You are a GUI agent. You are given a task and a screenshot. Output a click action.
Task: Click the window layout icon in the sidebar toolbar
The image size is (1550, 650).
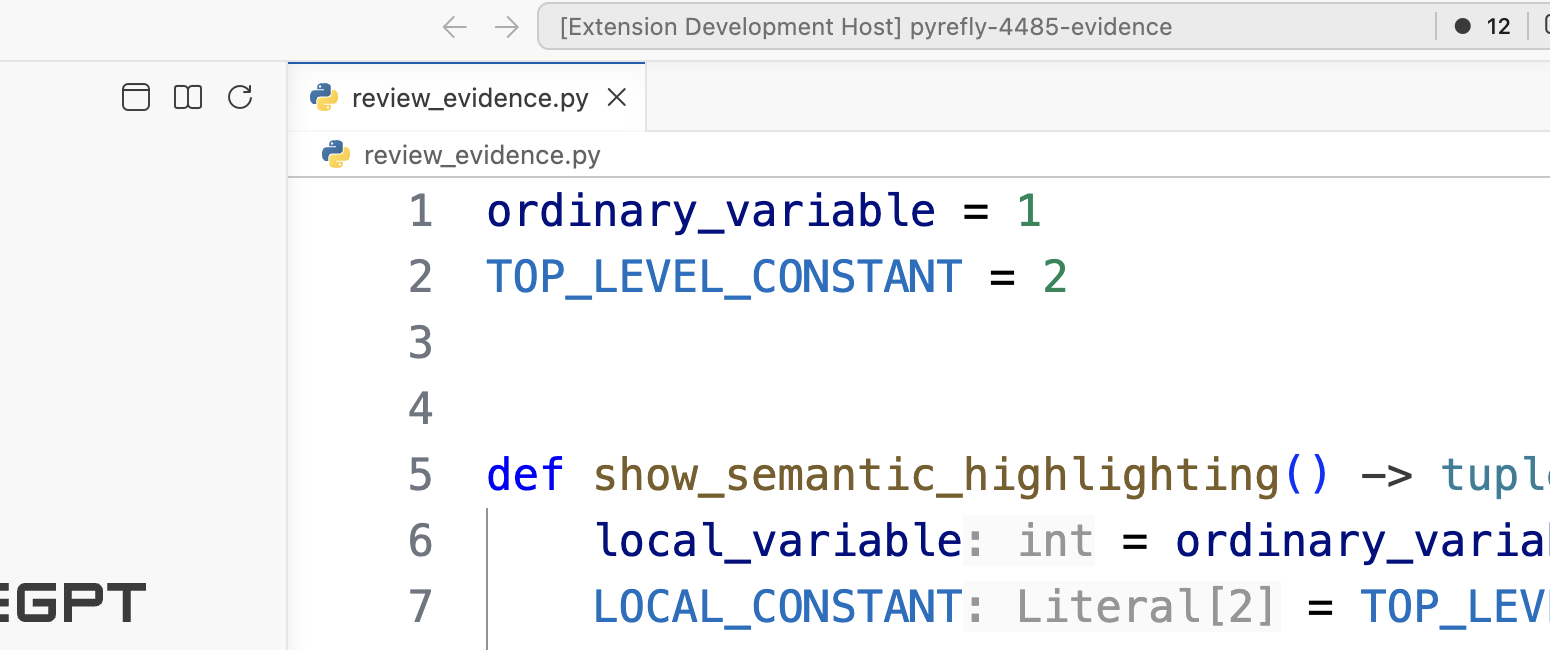pos(136,97)
